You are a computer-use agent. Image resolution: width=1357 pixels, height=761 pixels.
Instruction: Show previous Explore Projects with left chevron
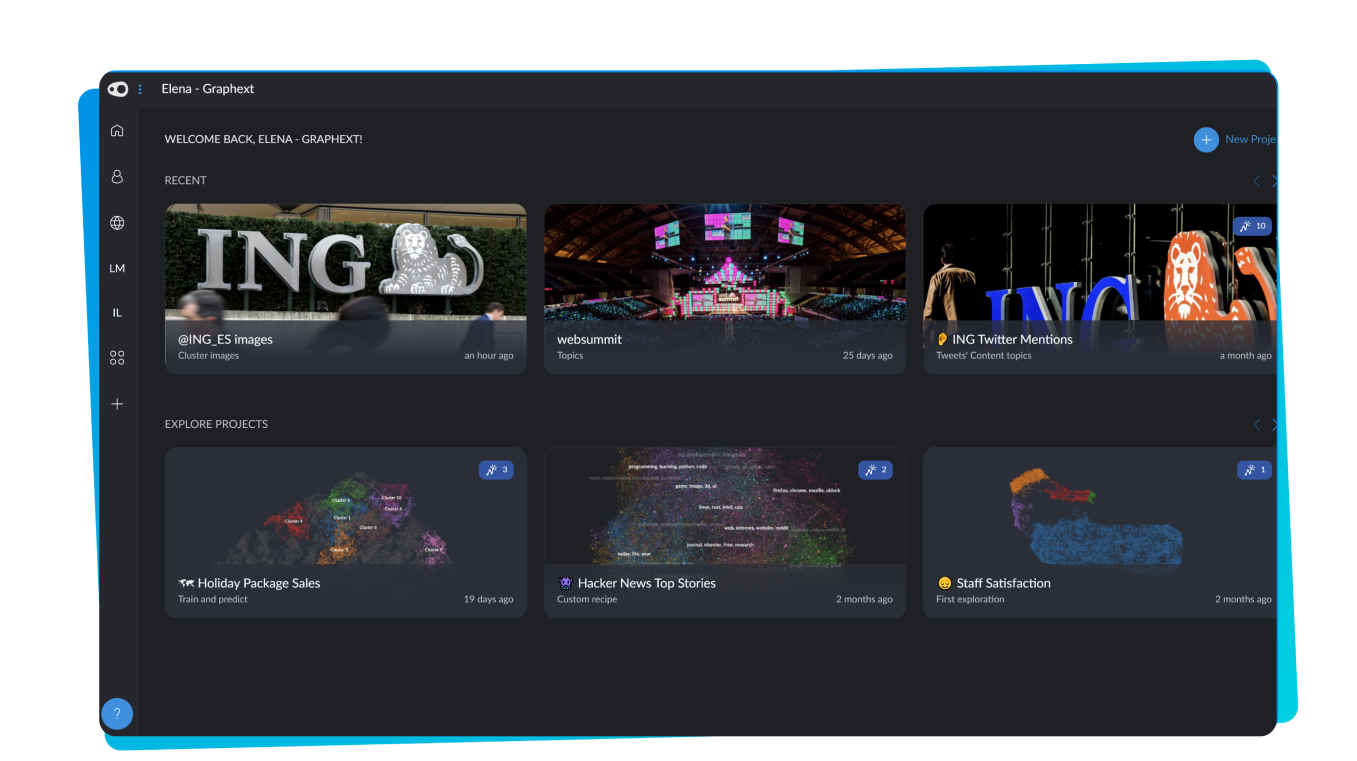(1257, 425)
